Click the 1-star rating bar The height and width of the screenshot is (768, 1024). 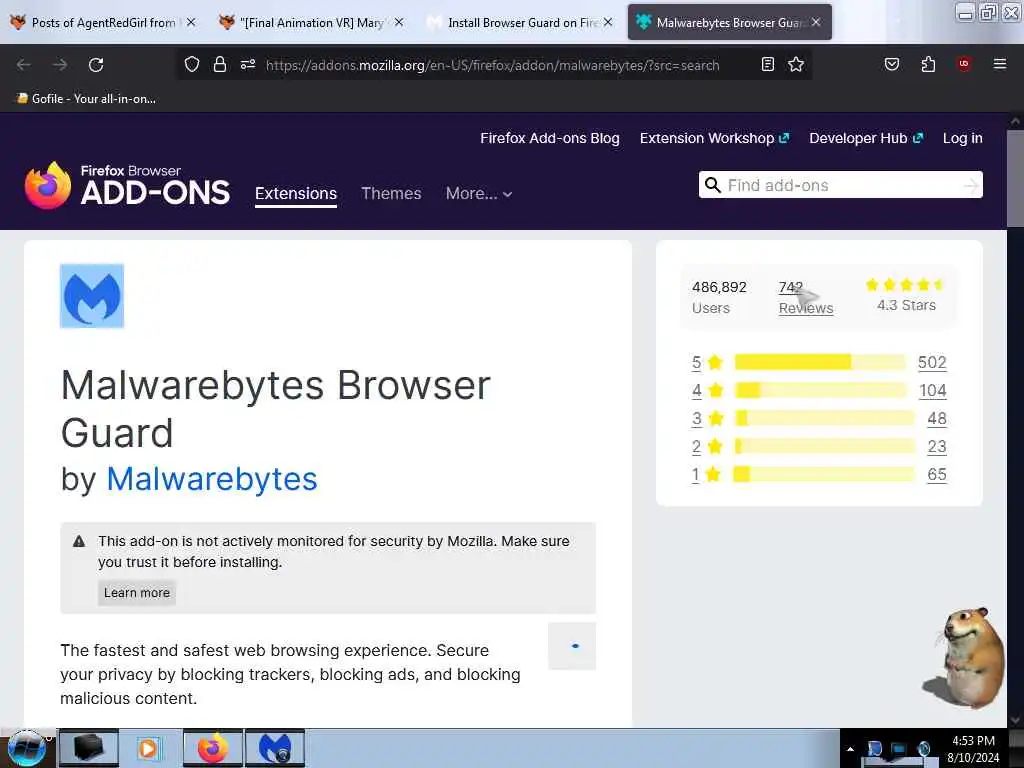point(824,474)
